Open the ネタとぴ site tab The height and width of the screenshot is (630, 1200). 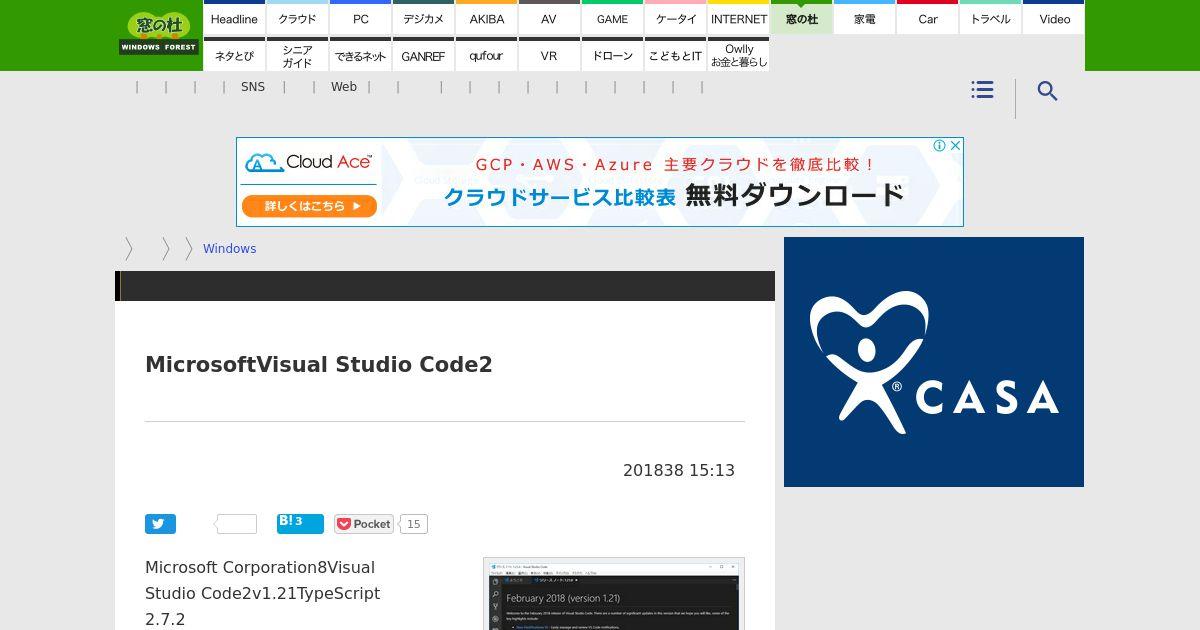coord(234,55)
